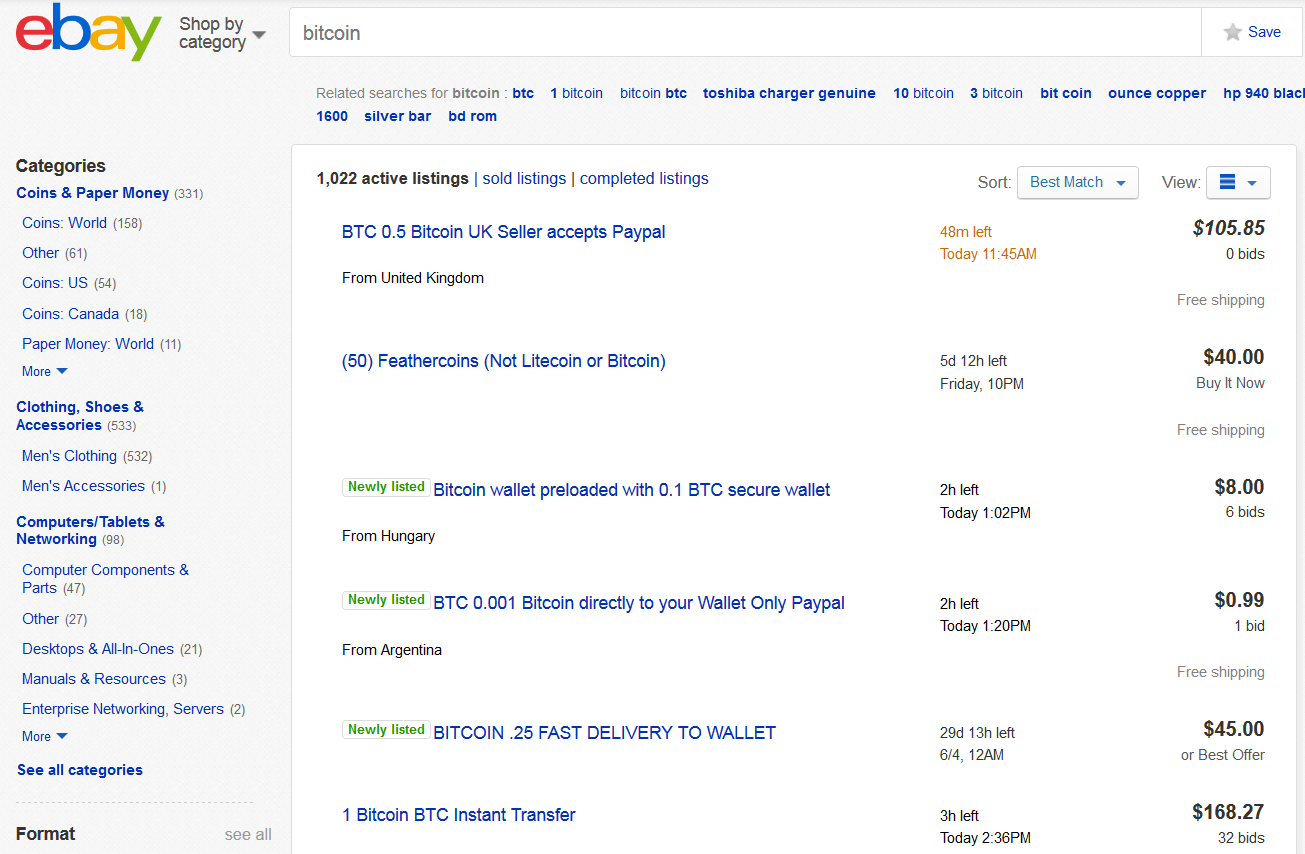Open the list view icon selector
The image size is (1305, 854).
click(x=1238, y=182)
